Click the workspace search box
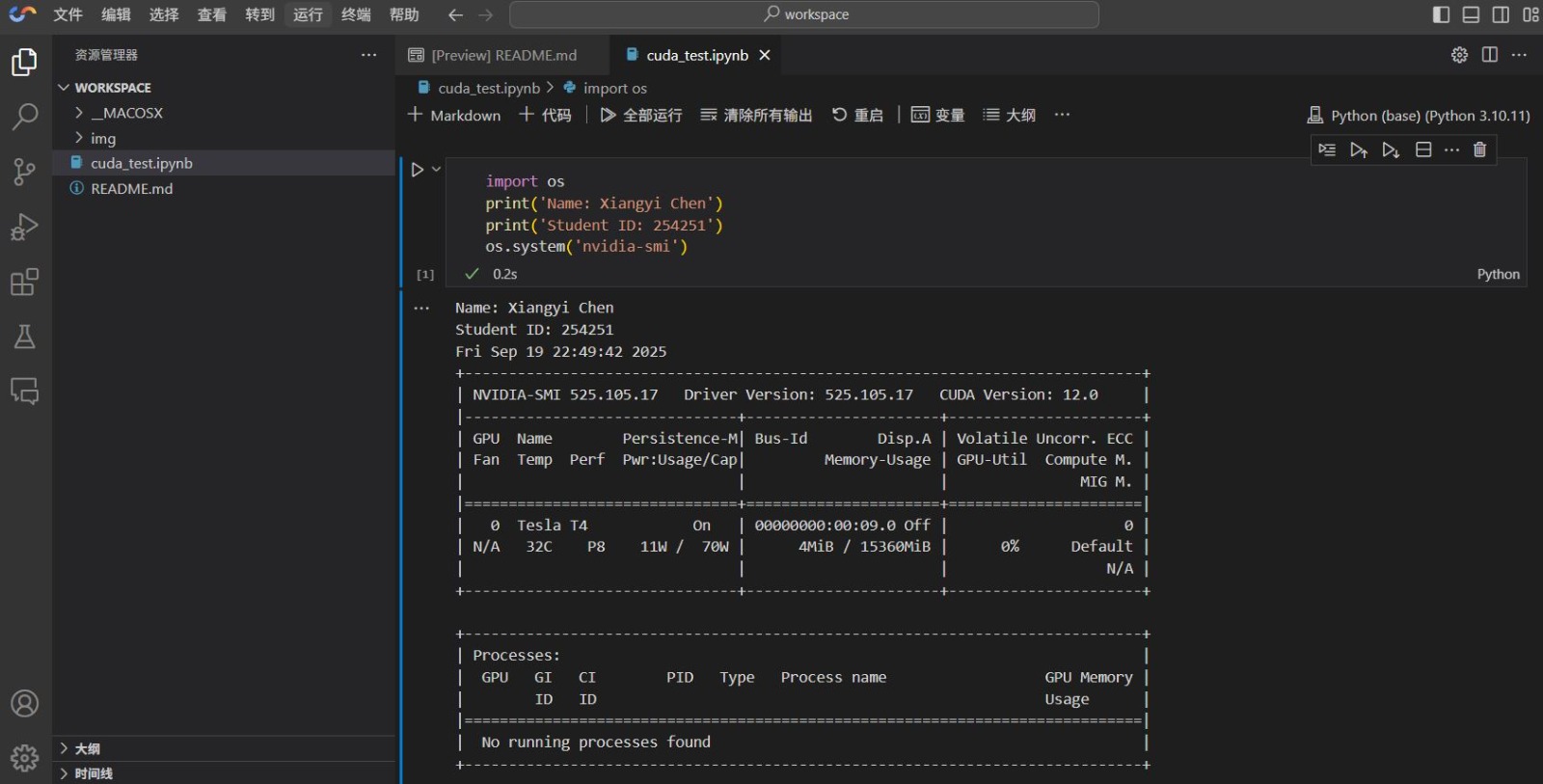The image size is (1543, 784). [x=803, y=14]
